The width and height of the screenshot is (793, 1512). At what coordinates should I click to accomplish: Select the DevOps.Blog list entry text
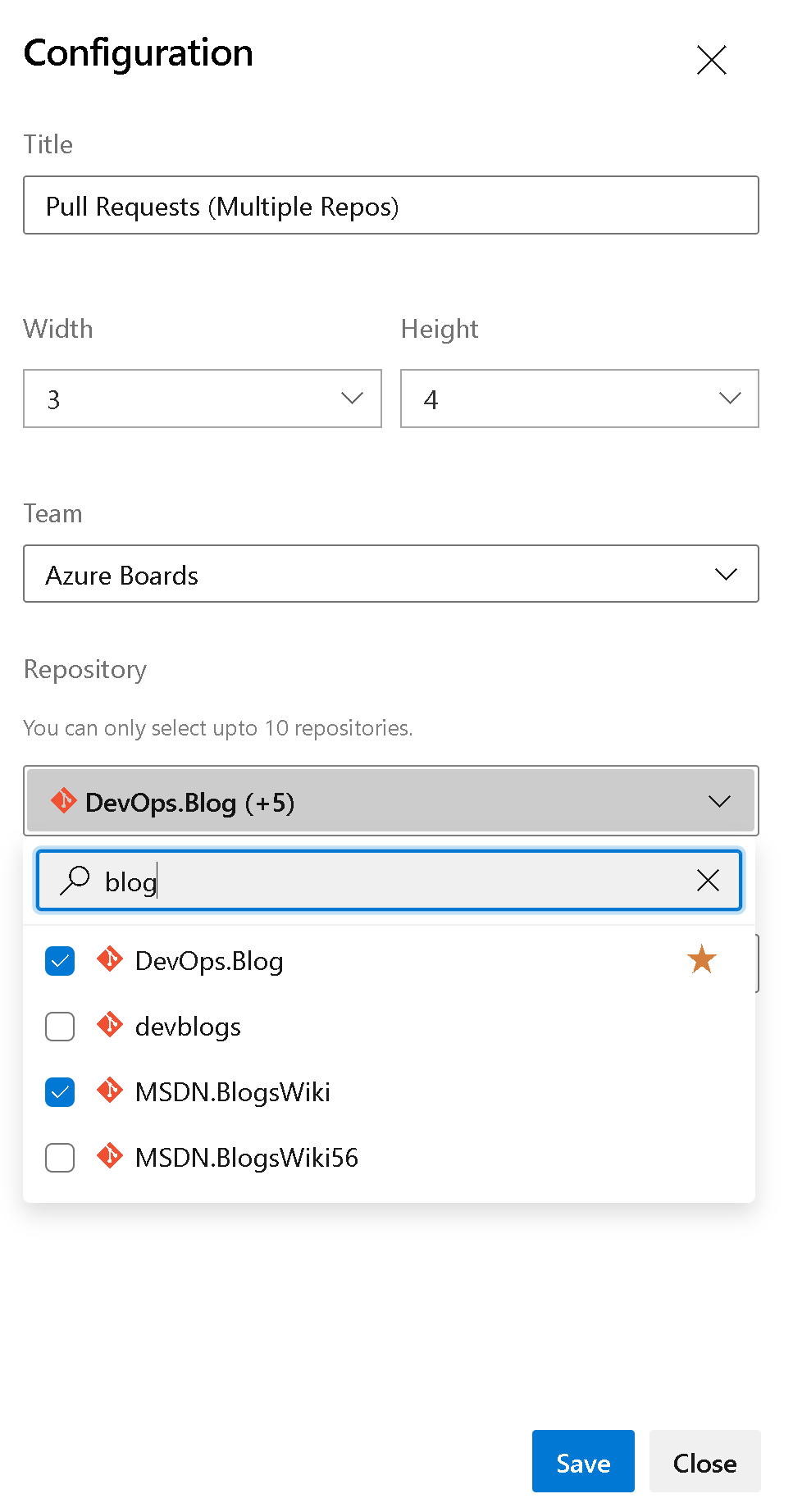(209, 961)
